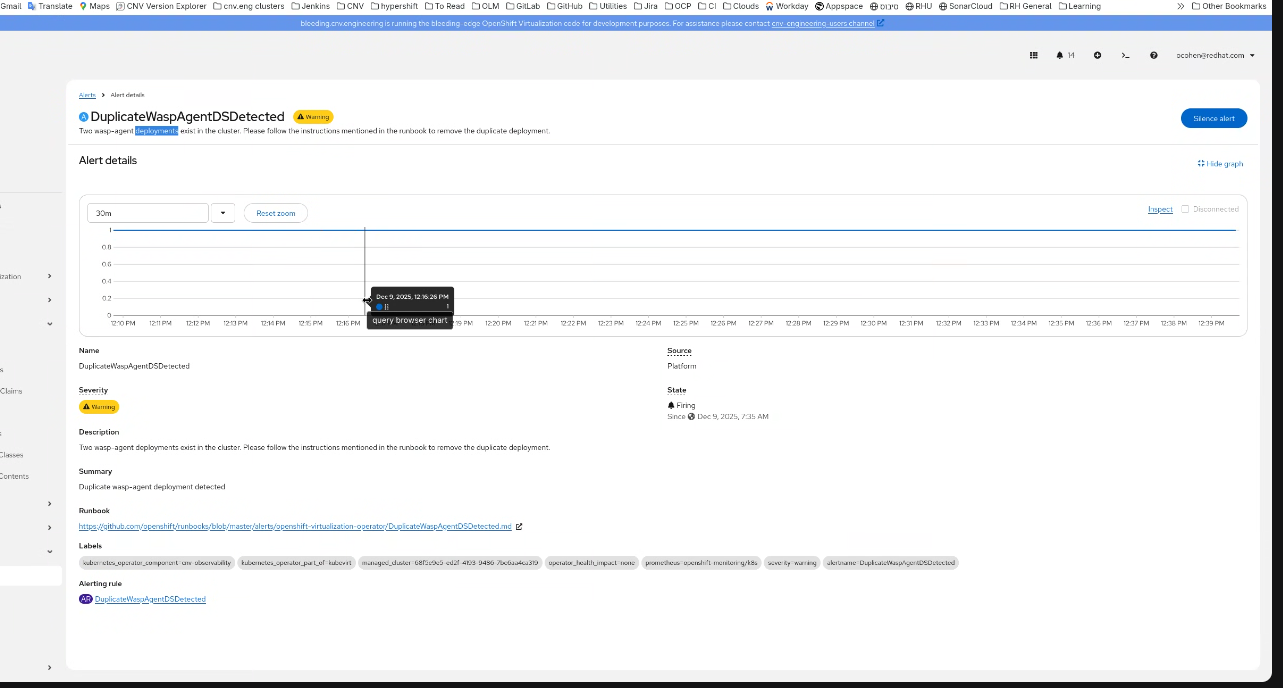
Task: Open the Maps bookmark
Action: [95, 6]
